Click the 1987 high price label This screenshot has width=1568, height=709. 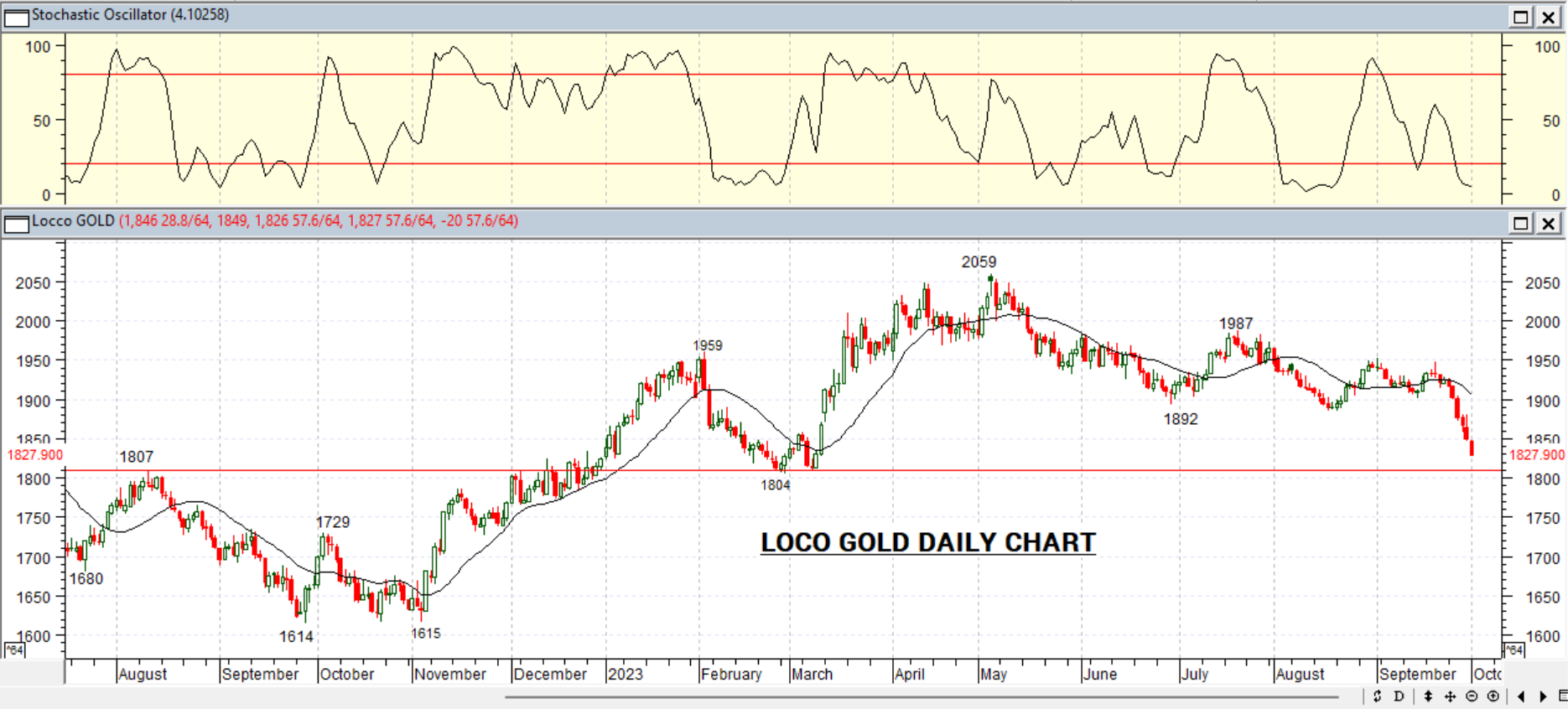point(1236,323)
